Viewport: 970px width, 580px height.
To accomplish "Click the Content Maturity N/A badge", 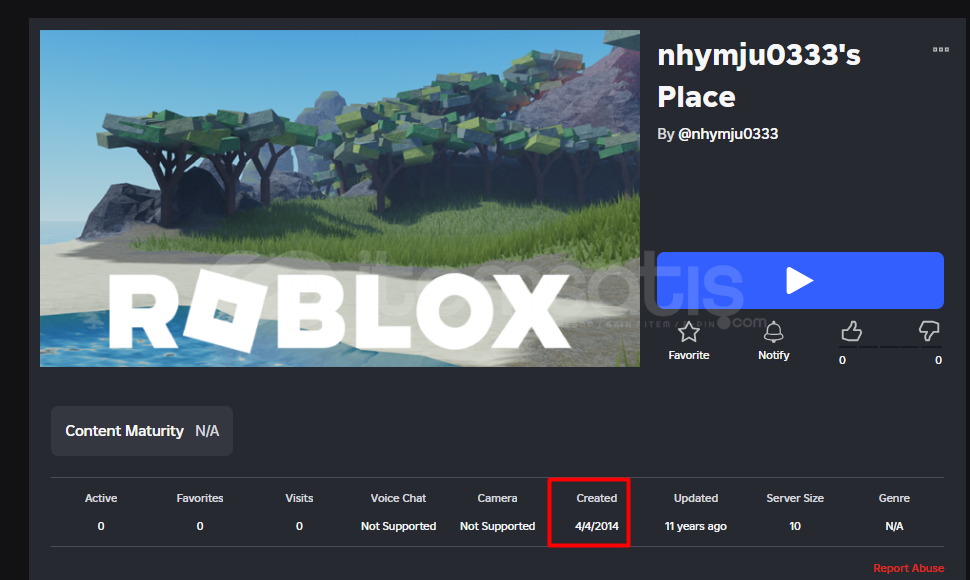I will click(142, 431).
